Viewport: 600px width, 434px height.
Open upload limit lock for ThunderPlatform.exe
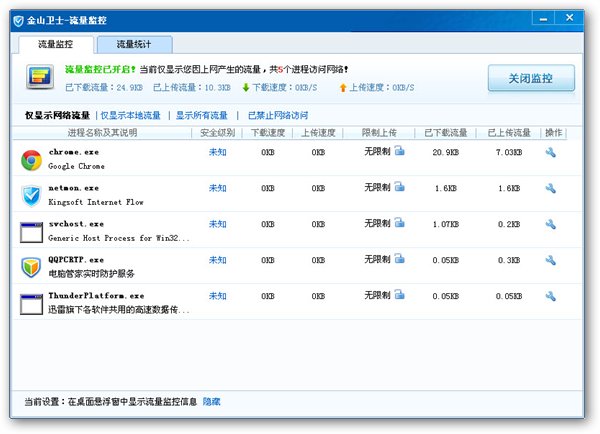point(399,295)
